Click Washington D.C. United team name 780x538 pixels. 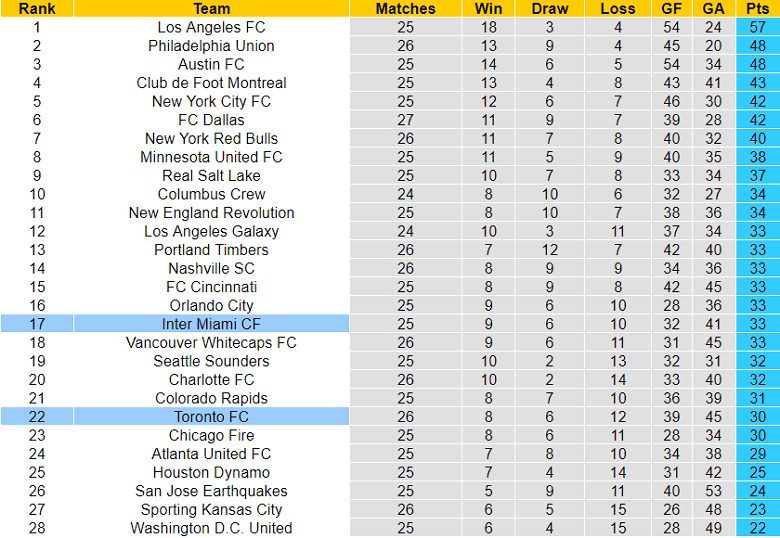coord(211,528)
